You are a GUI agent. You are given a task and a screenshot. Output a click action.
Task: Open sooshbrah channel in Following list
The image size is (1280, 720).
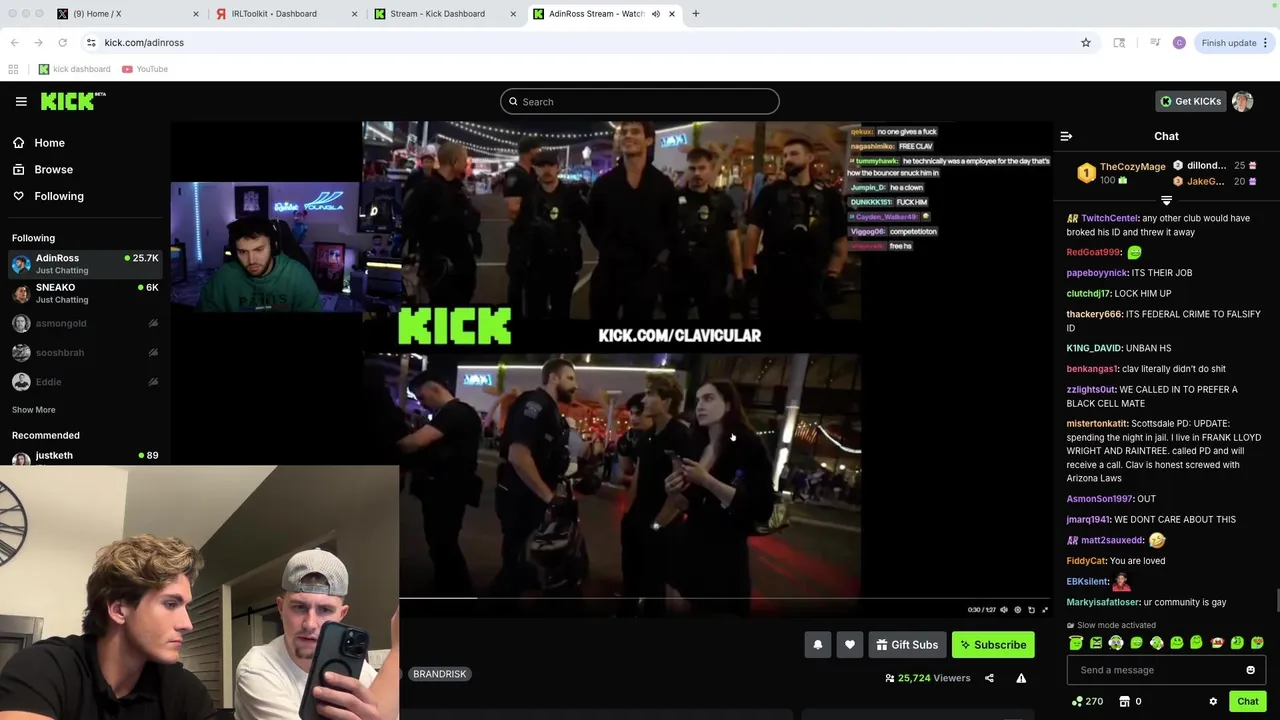pyautogui.click(x=85, y=352)
